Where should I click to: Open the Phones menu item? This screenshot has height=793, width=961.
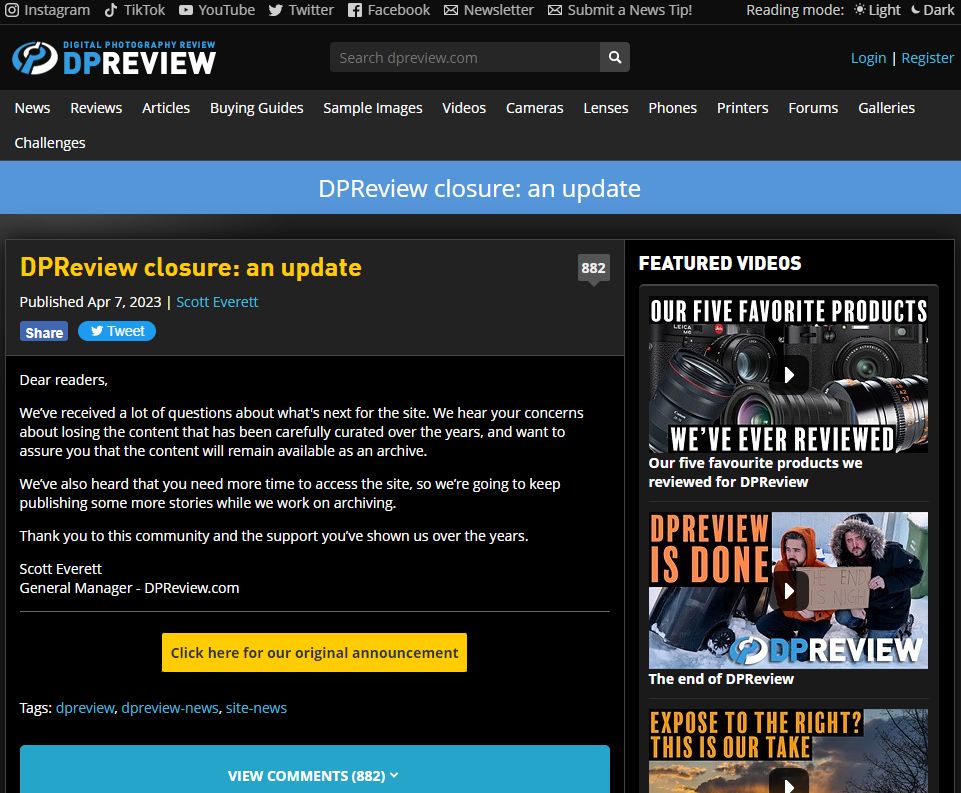672,108
